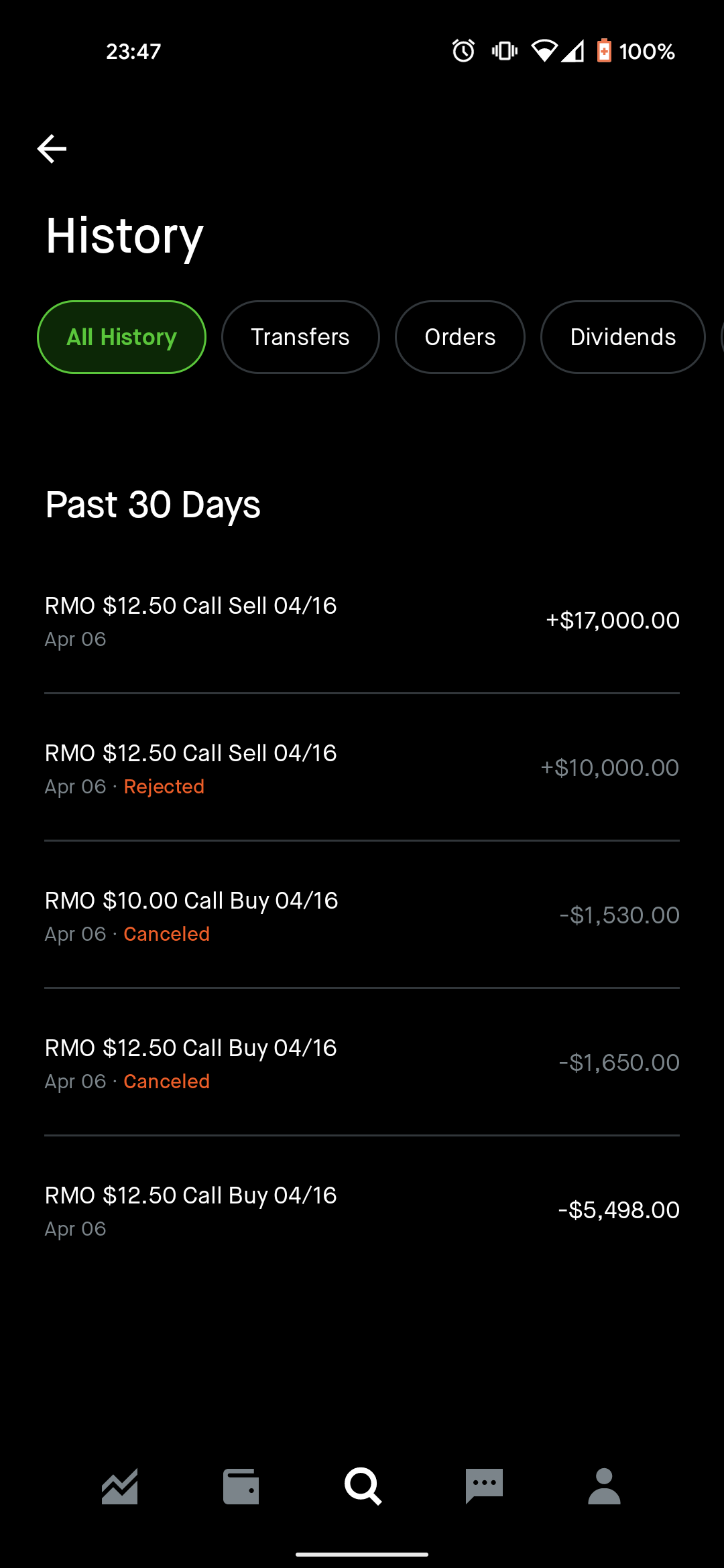
Task: Open the portfolio chart tab icon
Action: (120, 1486)
